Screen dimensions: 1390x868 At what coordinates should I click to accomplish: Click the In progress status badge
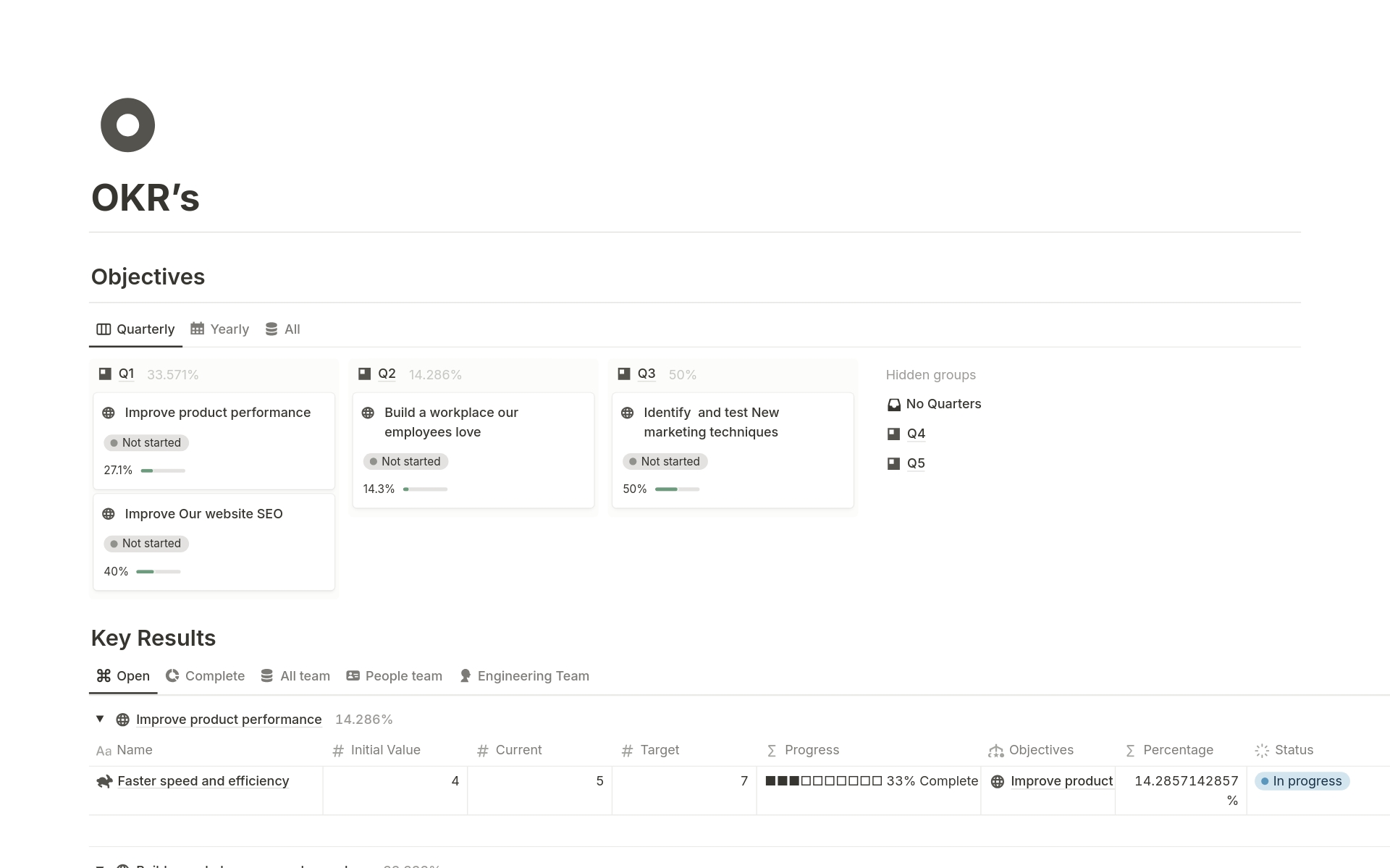pyautogui.click(x=1302, y=781)
